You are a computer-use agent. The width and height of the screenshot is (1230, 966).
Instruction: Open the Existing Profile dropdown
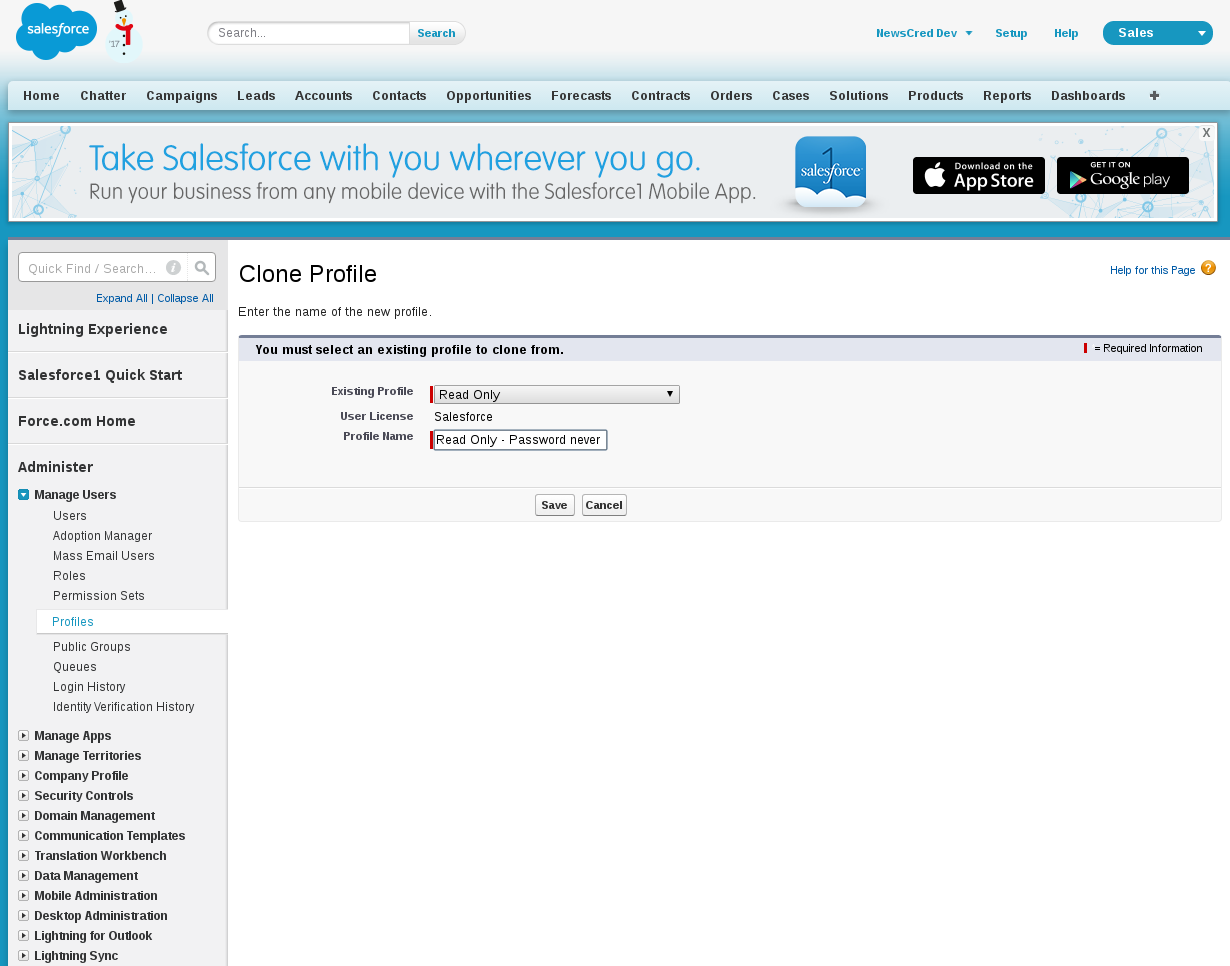pos(557,395)
